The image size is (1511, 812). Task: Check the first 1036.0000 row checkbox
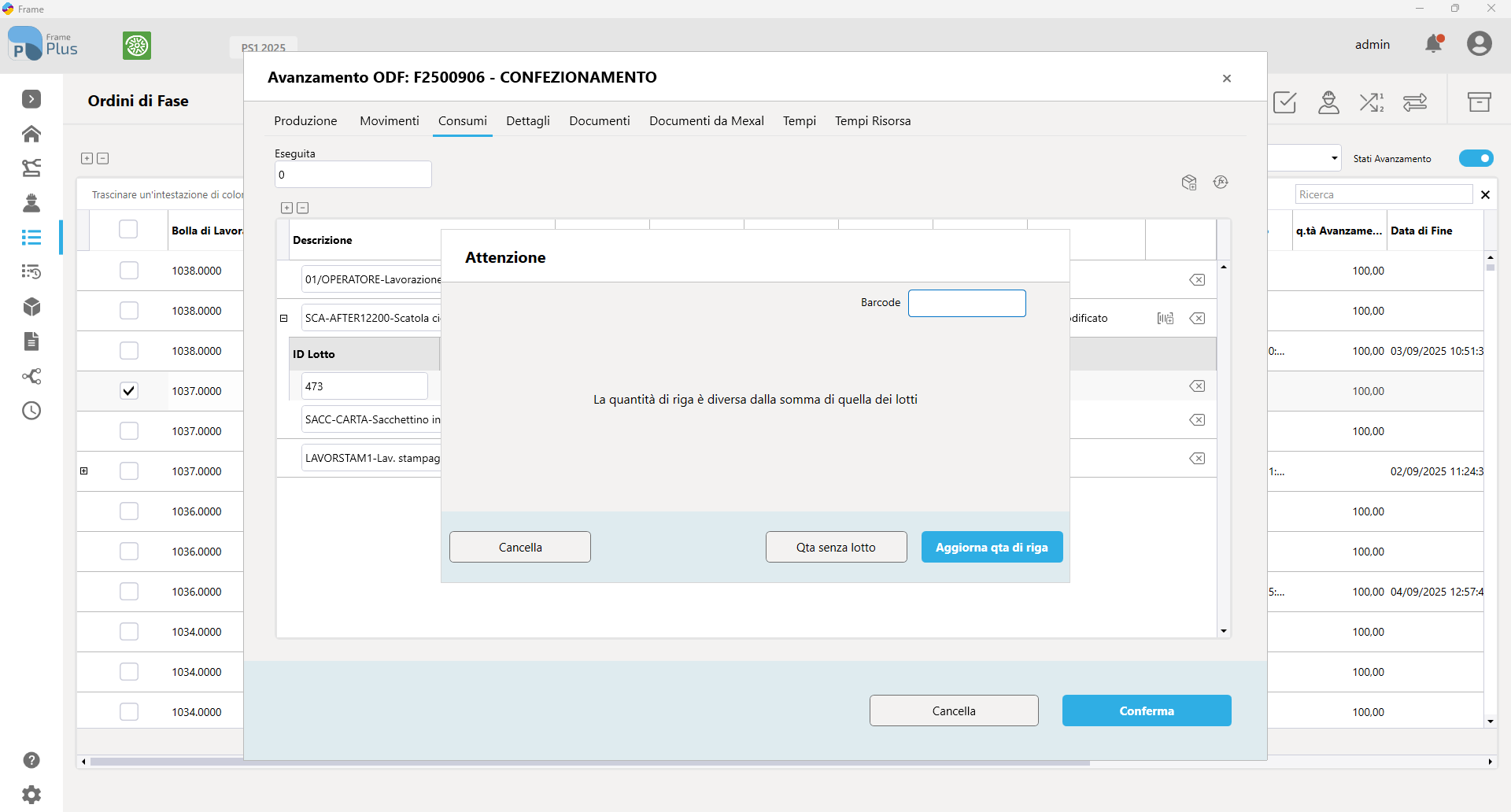(129, 511)
